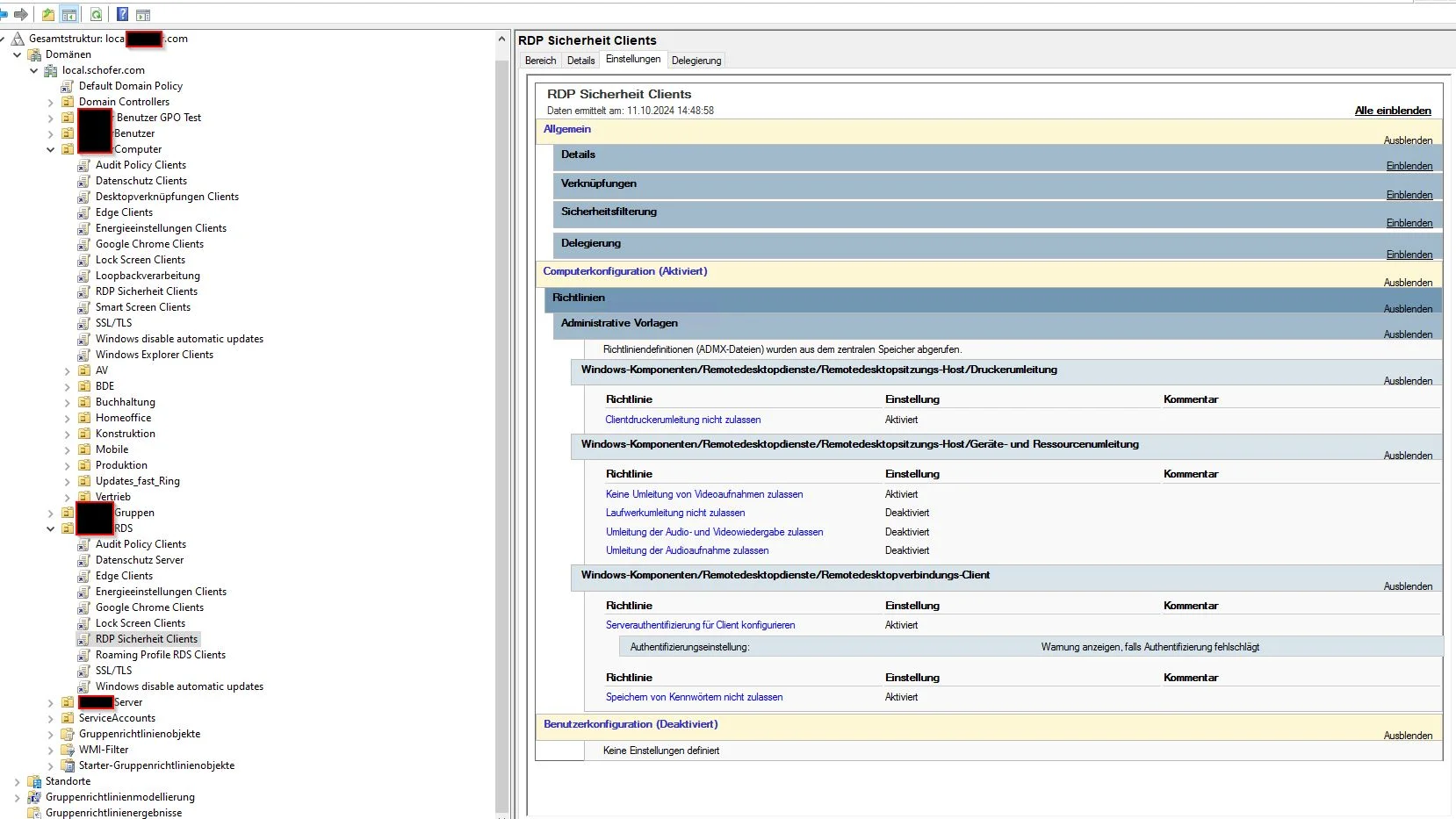The height and width of the screenshot is (819, 1456).
Task: Click the up-one-level folder toolbar icon
Action: click(48, 14)
